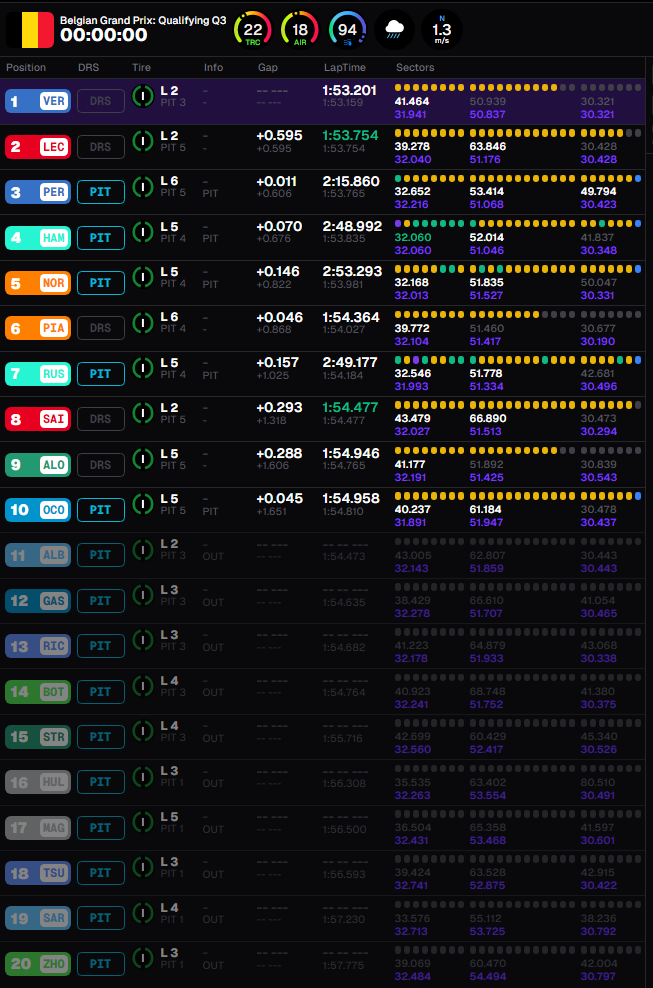
Task: Click the DRS indicator for ALO
Action: pyautogui.click(x=101, y=464)
